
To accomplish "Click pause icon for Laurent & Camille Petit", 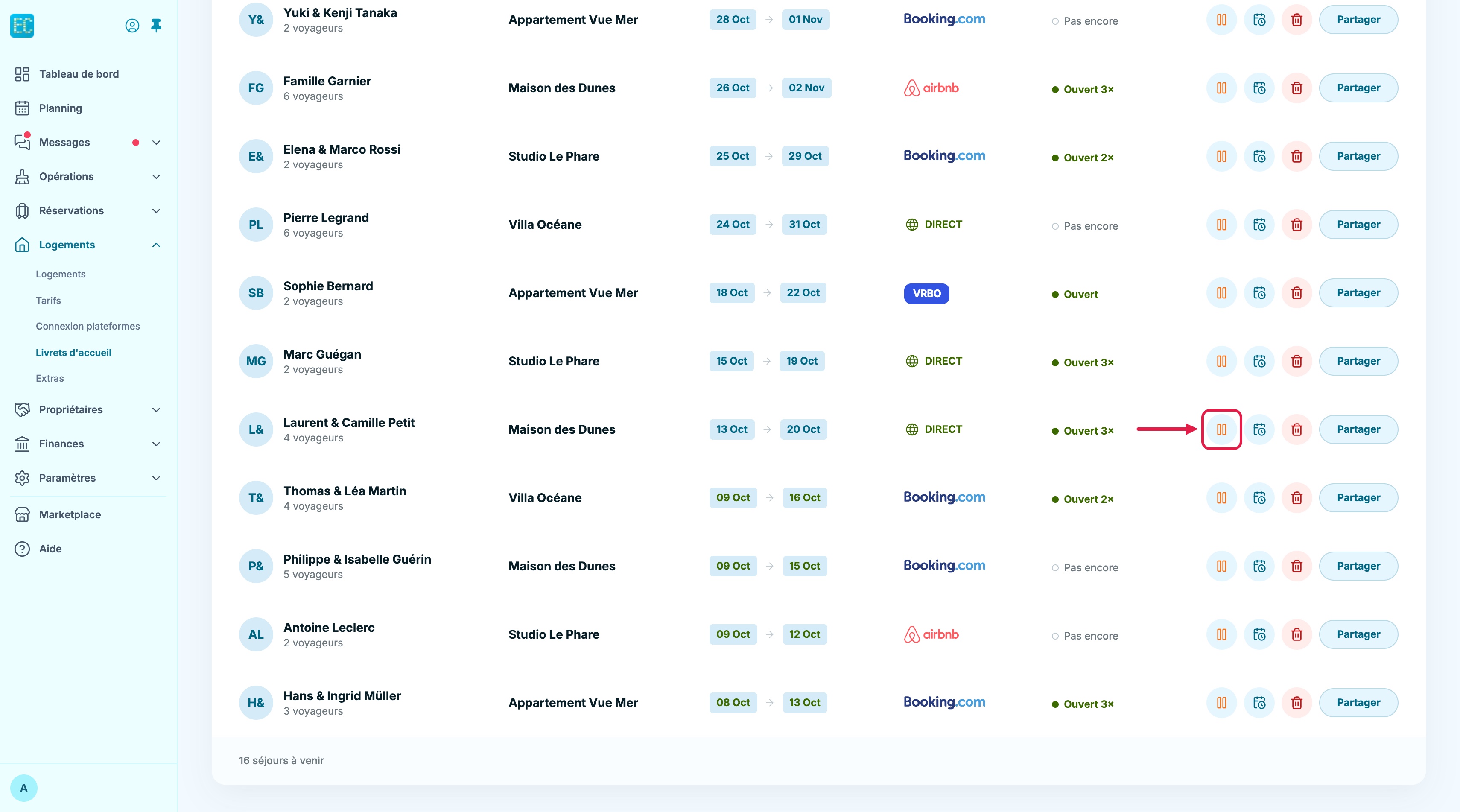I will (1221, 429).
